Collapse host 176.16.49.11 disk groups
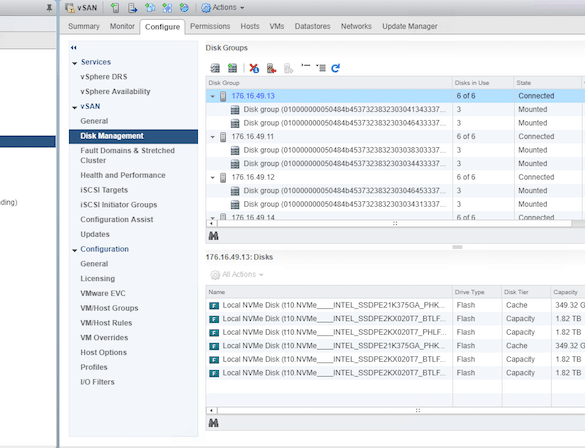Image resolution: width=585 pixels, height=448 pixels. [212, 137]
